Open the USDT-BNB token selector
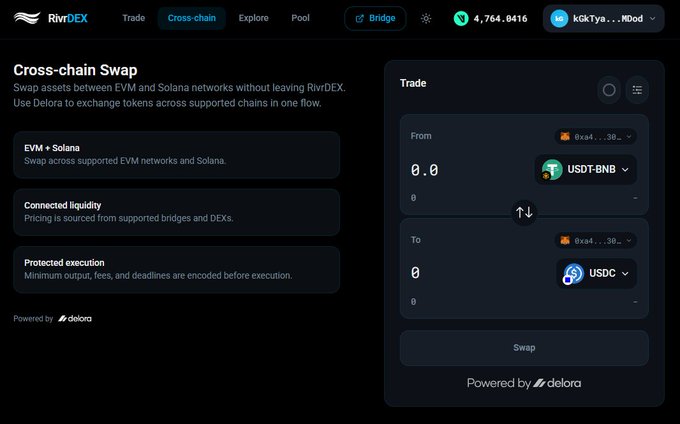 (586, 170)
